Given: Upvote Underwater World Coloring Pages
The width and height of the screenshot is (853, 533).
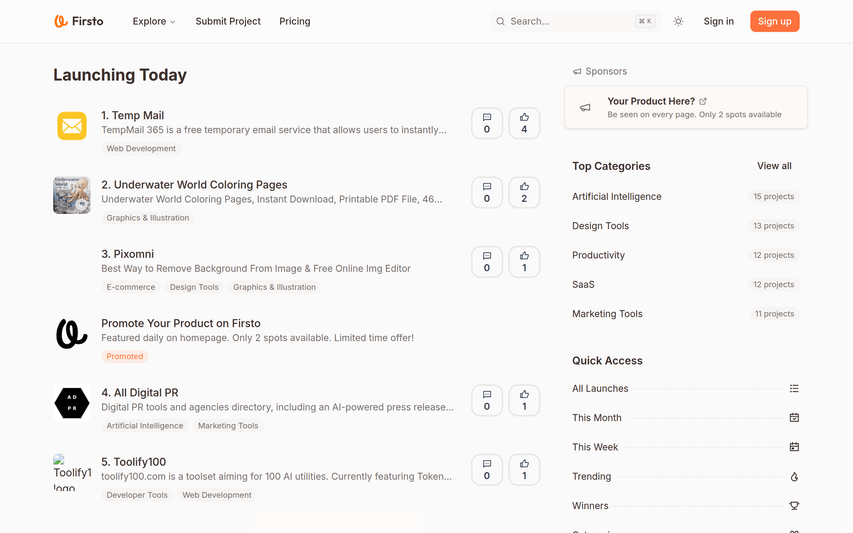Looking at the screenshot, I should pos(524,192).
